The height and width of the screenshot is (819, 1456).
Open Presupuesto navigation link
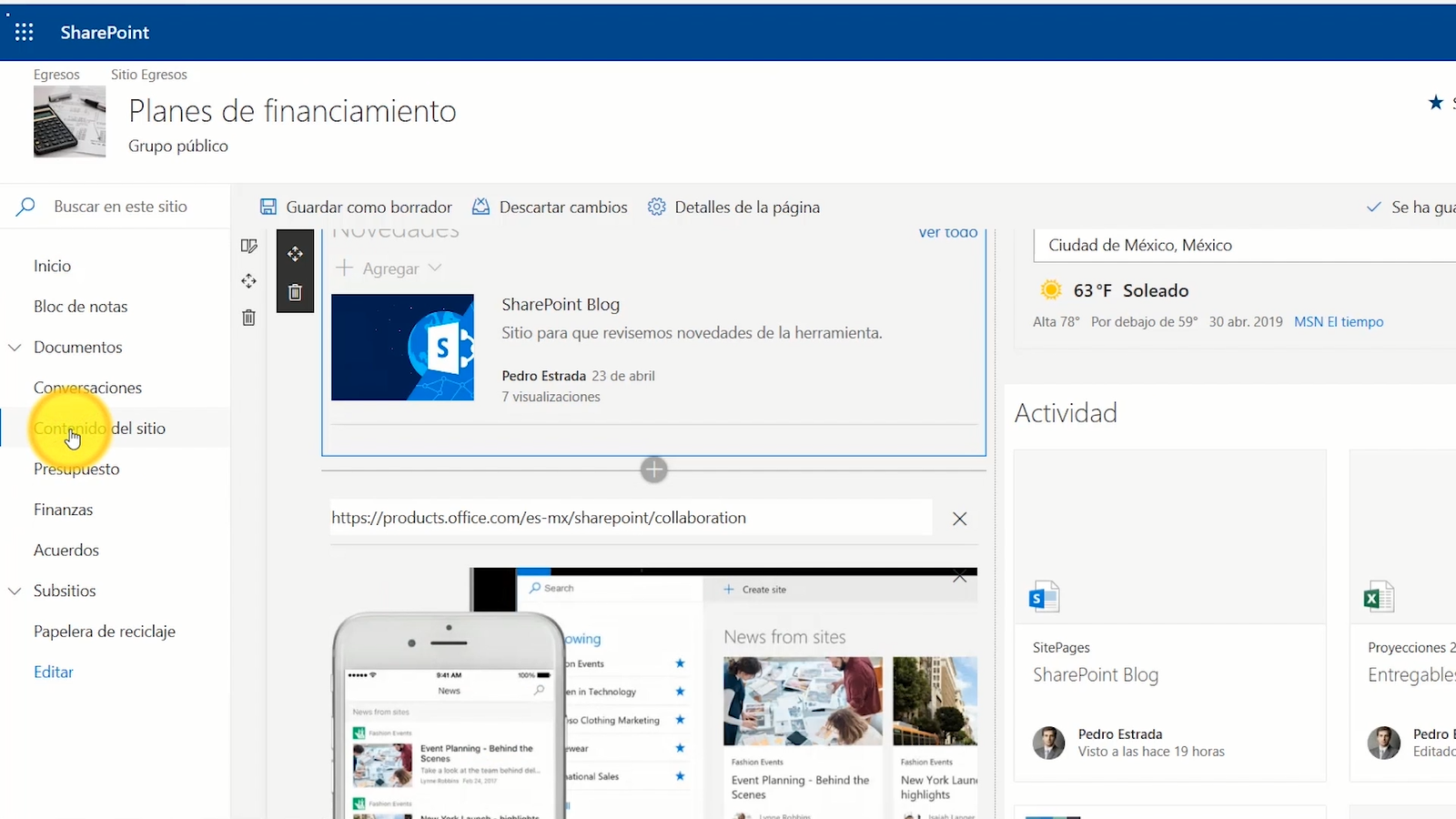[x=76, y=469]
